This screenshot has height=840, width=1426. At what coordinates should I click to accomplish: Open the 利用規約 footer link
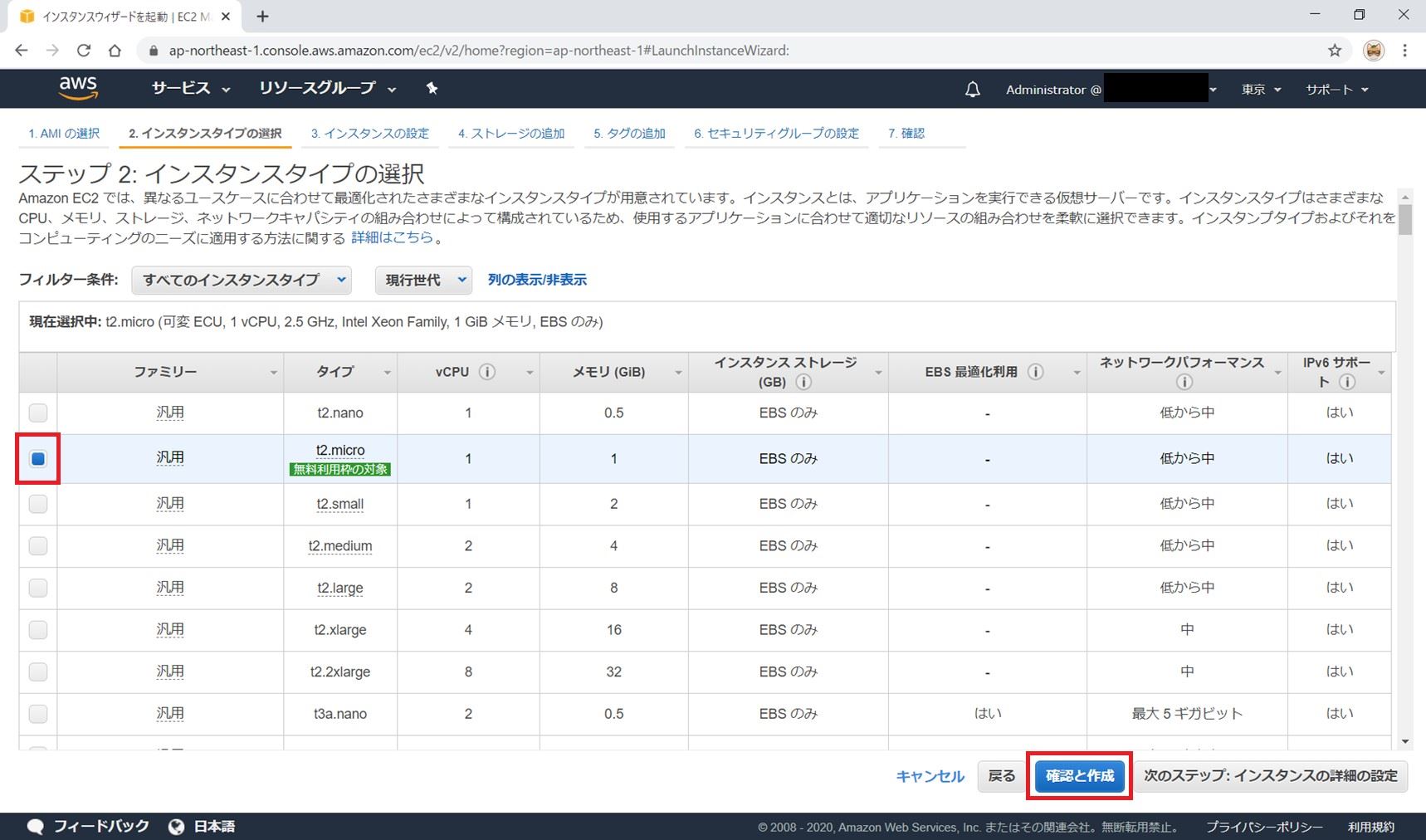[x=1371, y=827]
